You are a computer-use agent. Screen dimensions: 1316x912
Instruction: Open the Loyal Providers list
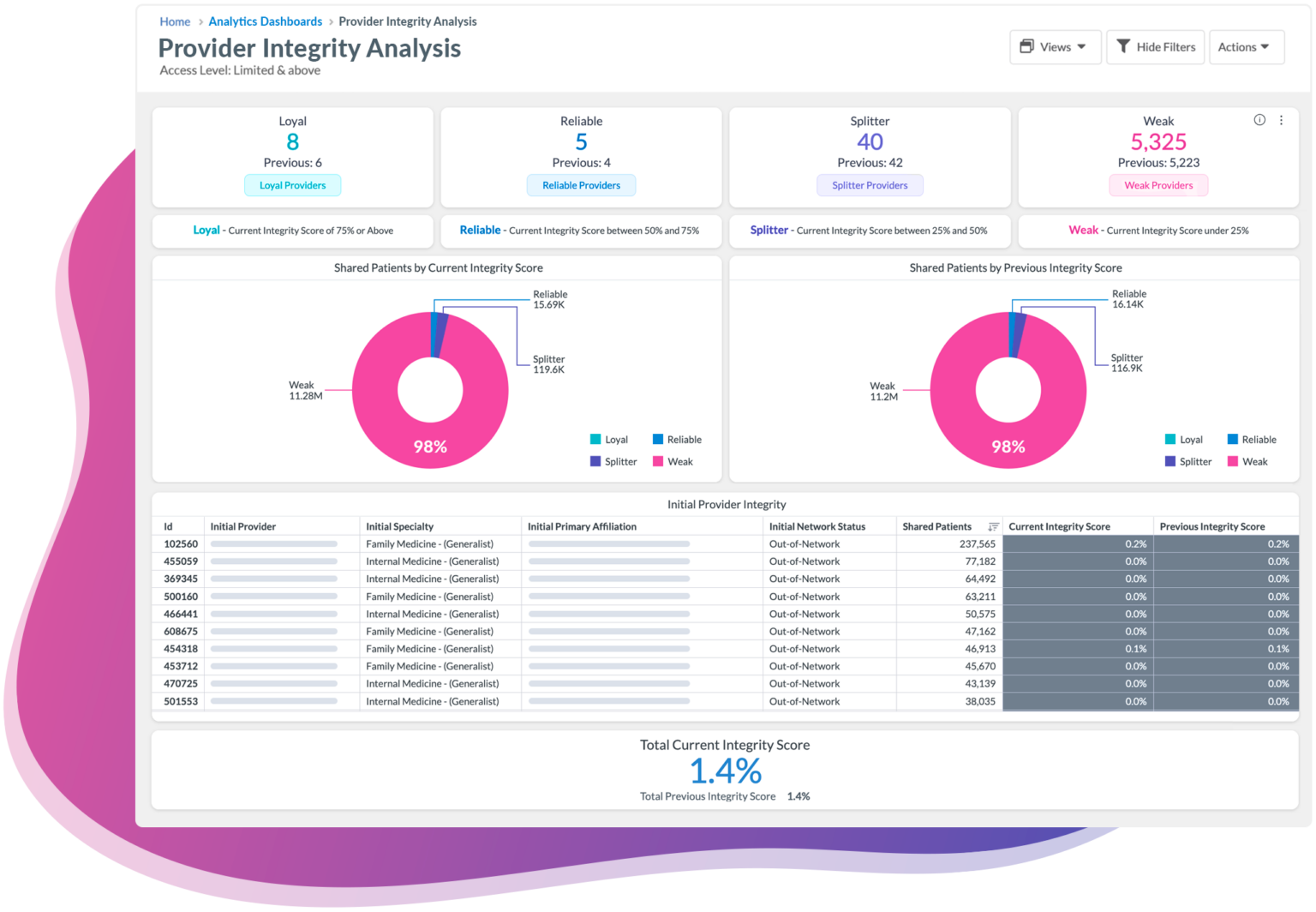[x=292, y=185]
